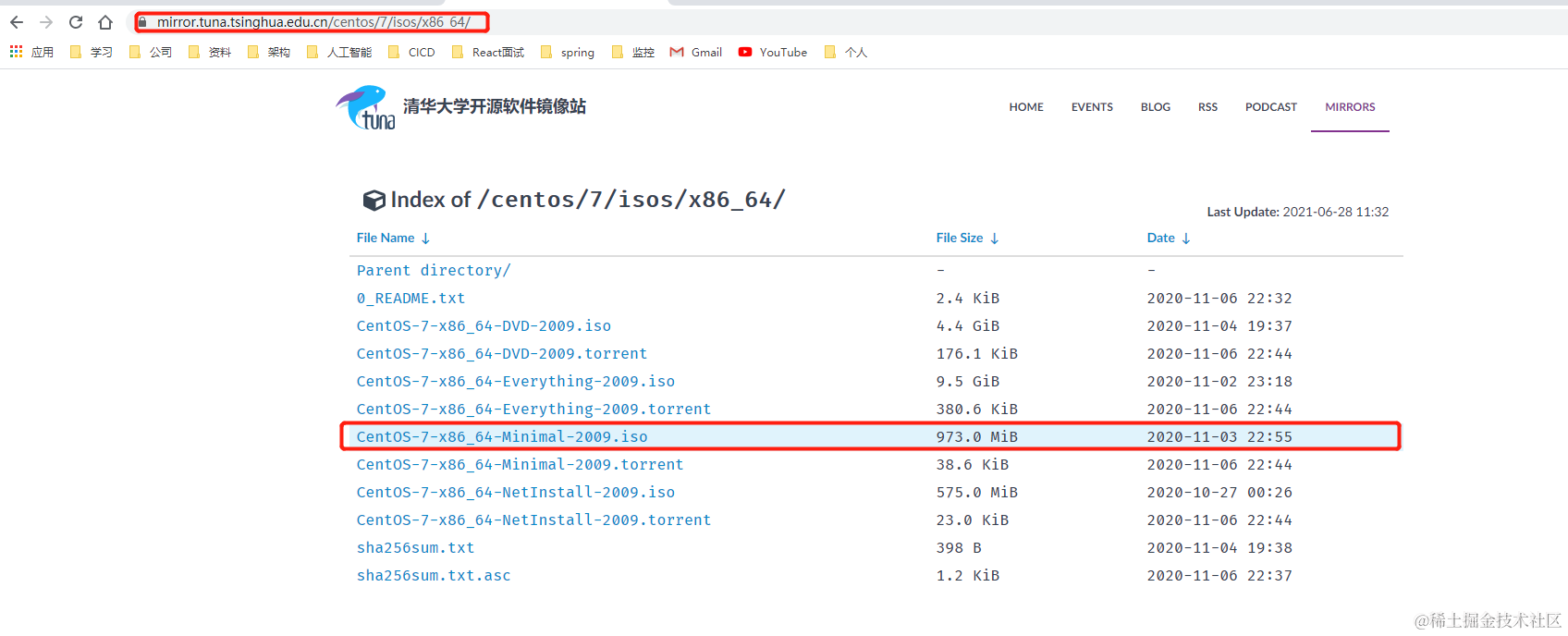Click the lock icon in address bar

click(142, 22)
